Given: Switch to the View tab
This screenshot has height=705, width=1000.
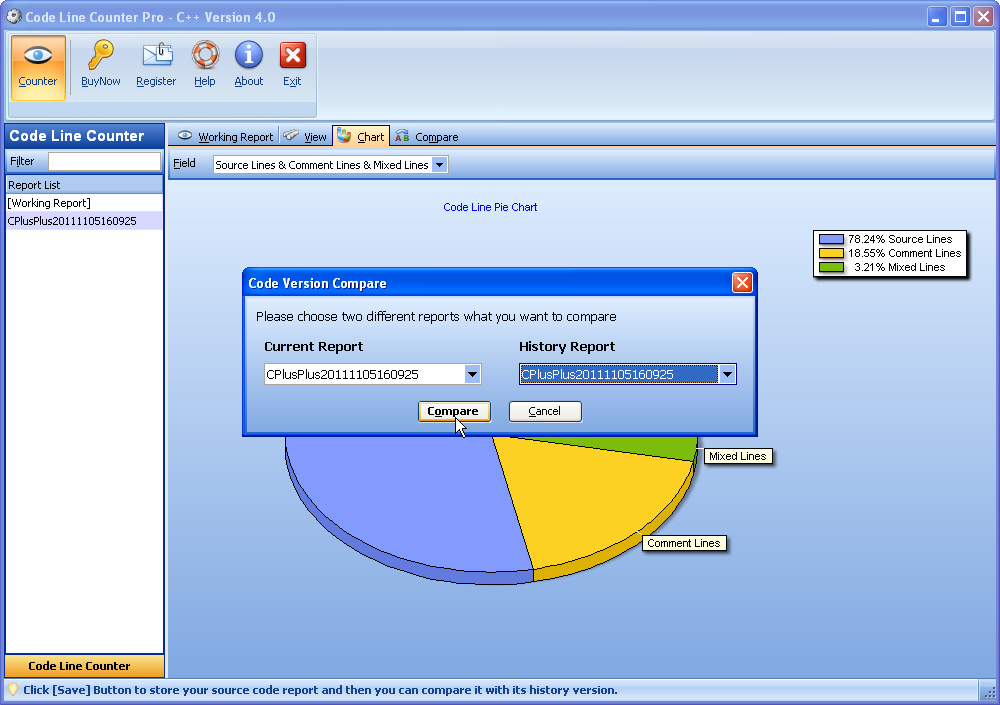Looking at the screenshot, I should pos(305,137).
